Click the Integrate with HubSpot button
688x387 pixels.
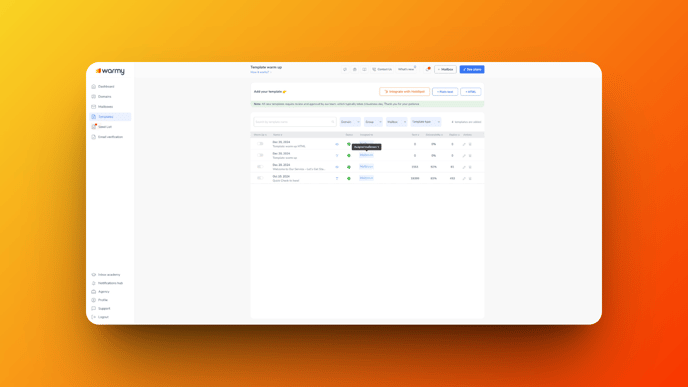405,92
